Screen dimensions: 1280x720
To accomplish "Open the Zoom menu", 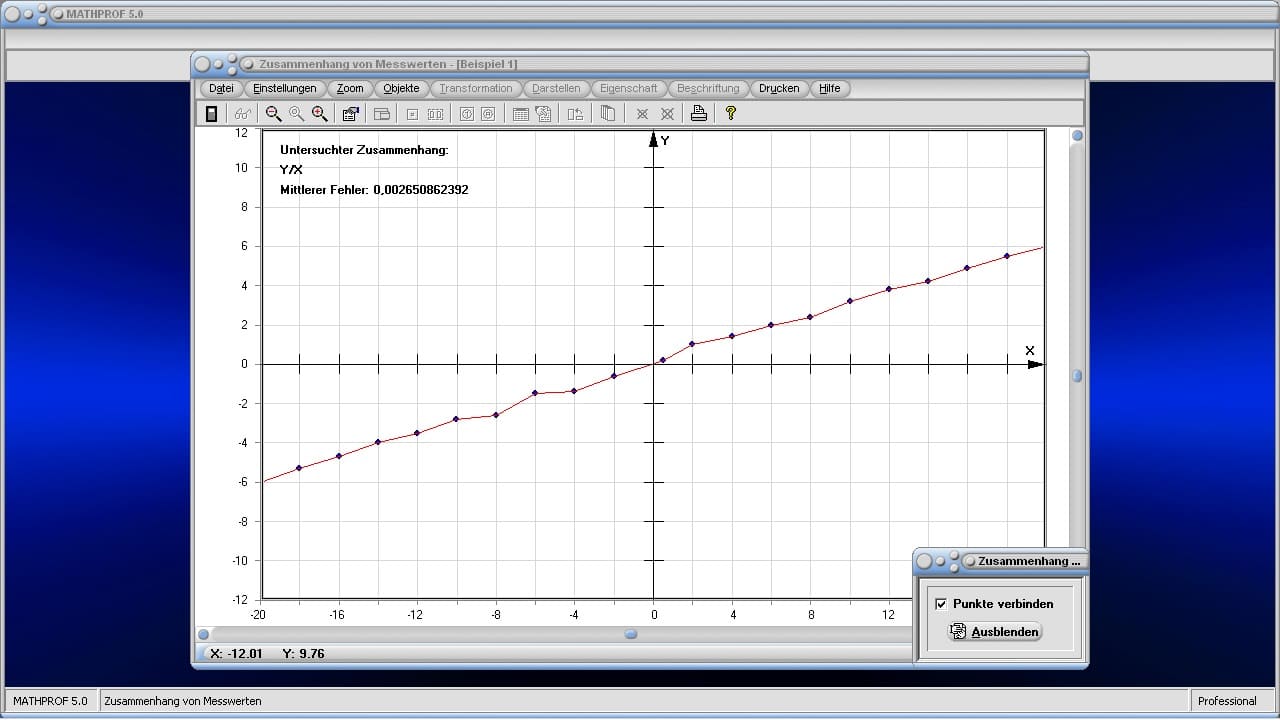I will (x=350, y=88).
